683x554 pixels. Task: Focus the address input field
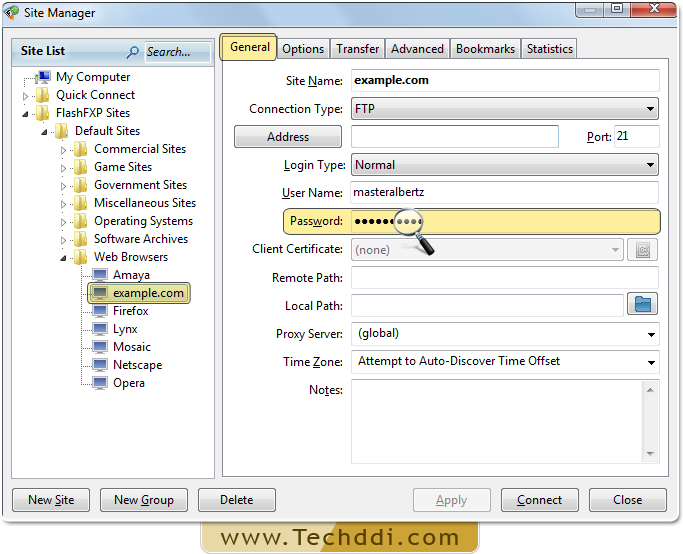[455, 136]
